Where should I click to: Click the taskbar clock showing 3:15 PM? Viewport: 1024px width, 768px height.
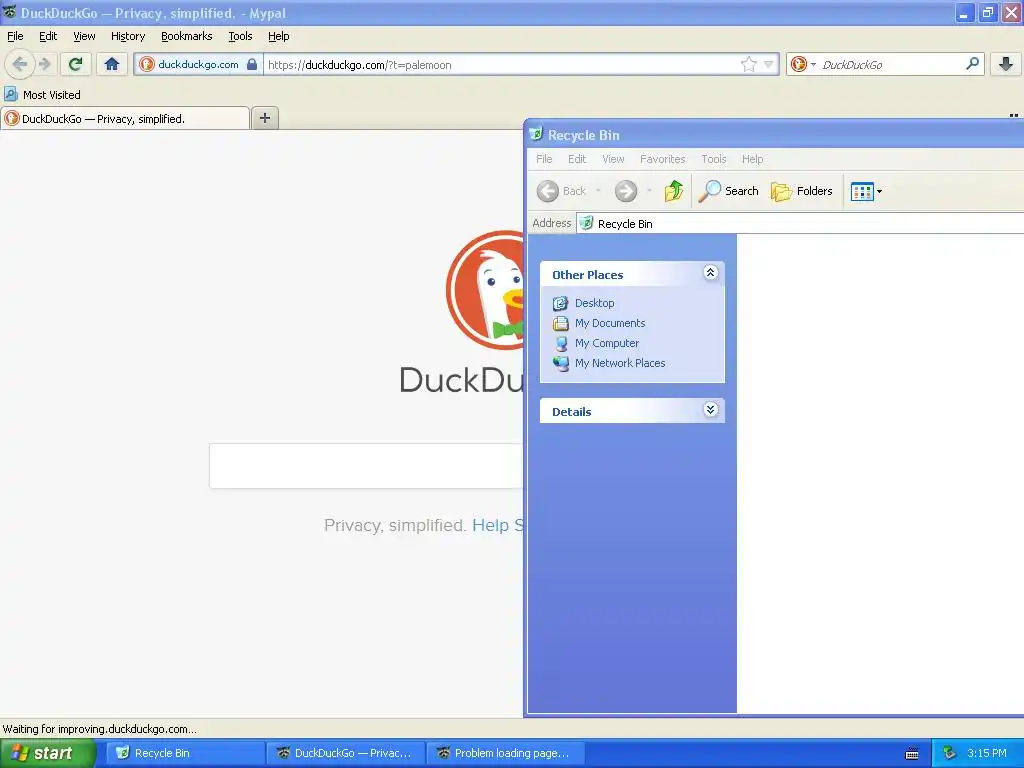point(987,753)
